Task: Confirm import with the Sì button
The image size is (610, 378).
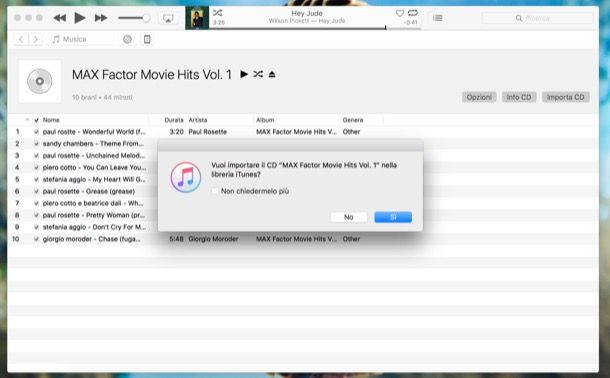Action: pos(393,217)
